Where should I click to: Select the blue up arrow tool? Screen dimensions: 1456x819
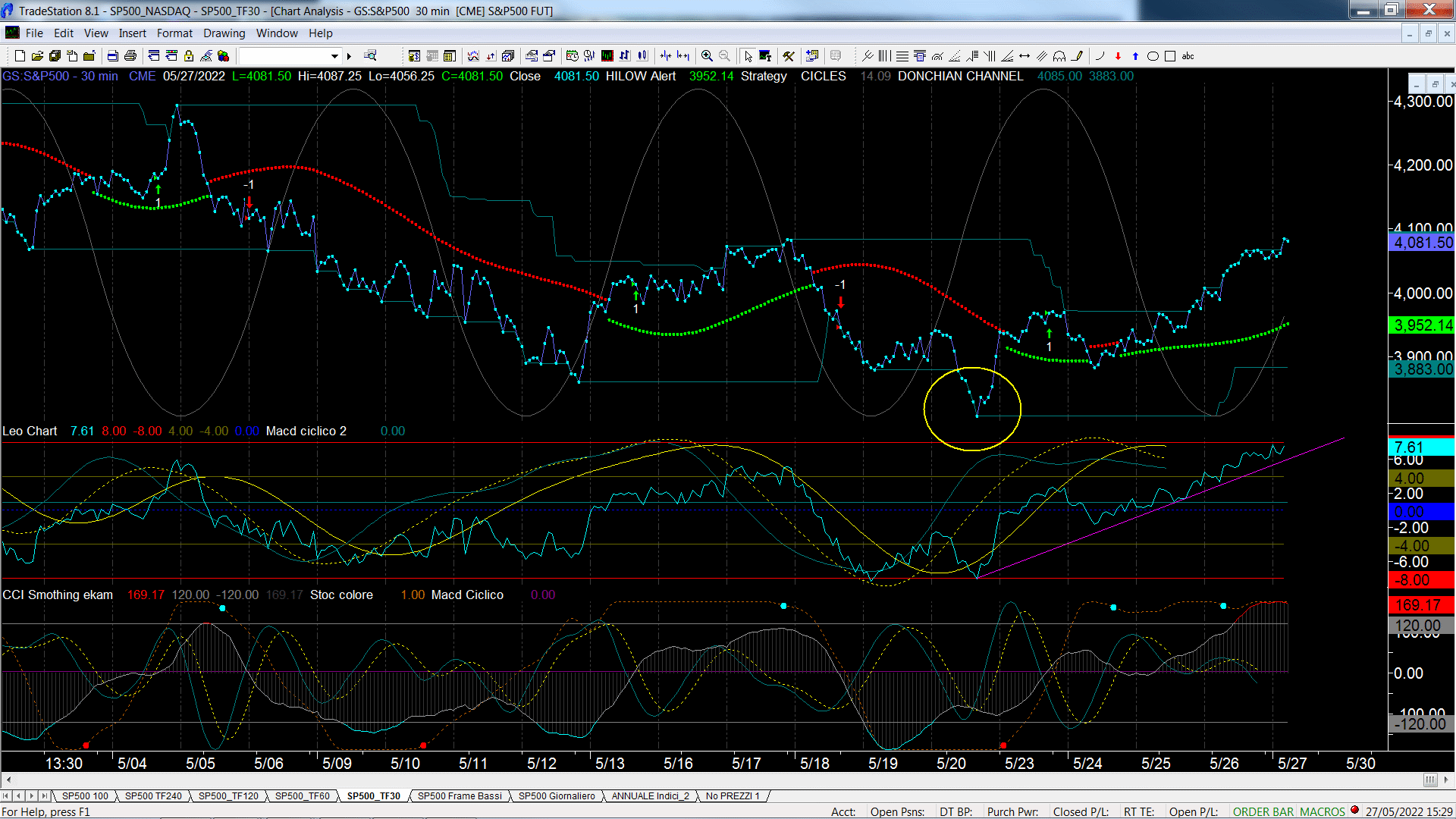pos(1135,55)
